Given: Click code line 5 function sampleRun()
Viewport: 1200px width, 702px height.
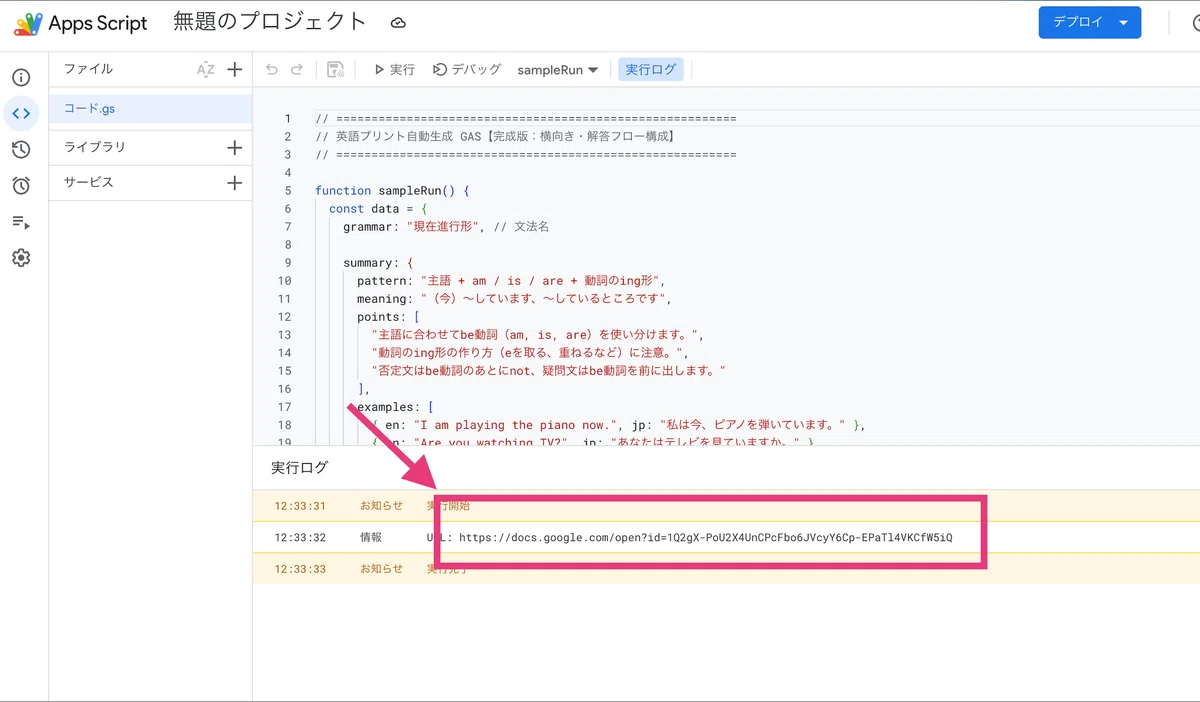Looking at the screenshot, I should (x=392, y=190).
